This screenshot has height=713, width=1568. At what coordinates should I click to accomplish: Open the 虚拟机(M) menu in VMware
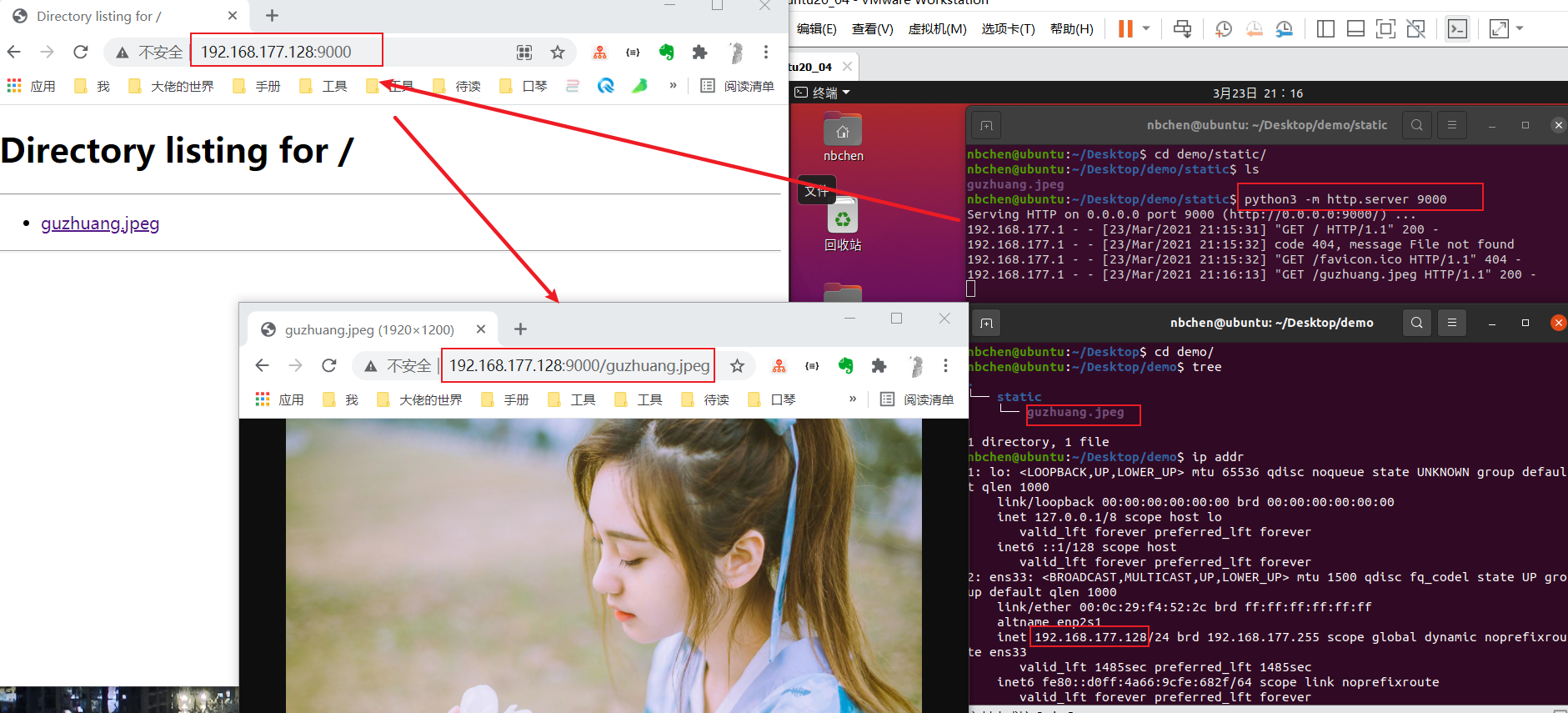(x=938, y=29)
